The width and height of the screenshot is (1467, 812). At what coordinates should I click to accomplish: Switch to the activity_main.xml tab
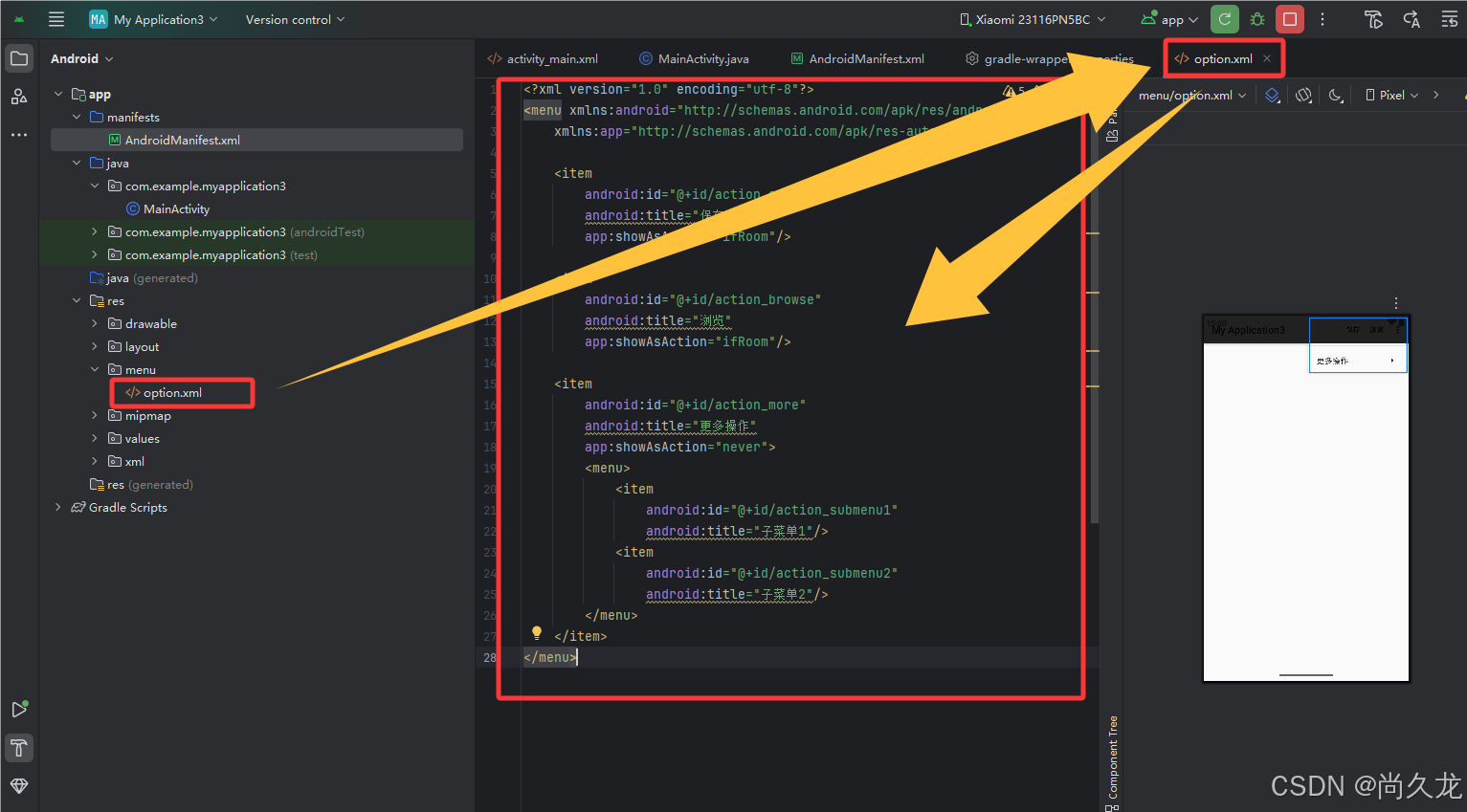543,58
